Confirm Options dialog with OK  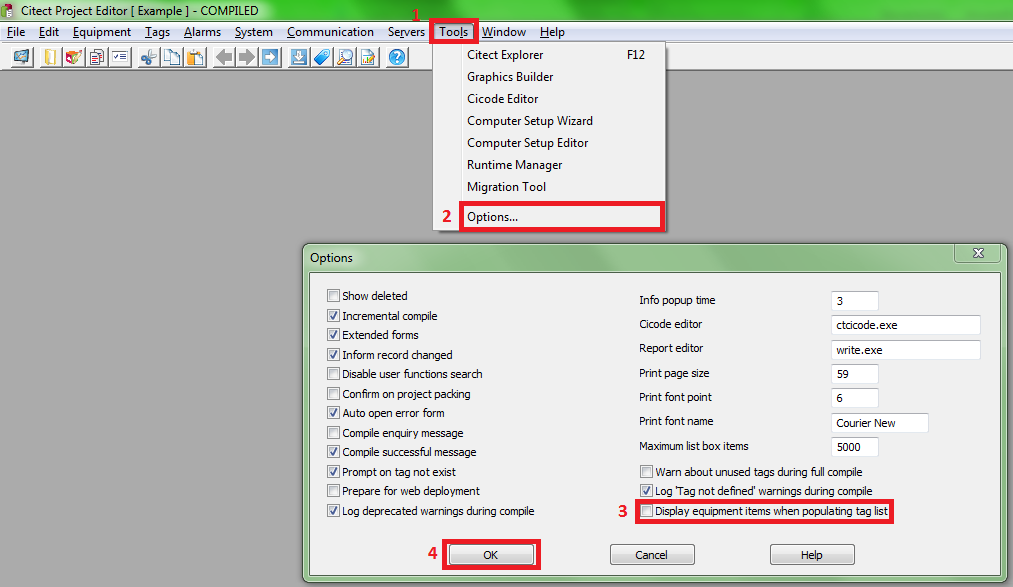pos(491,555)
